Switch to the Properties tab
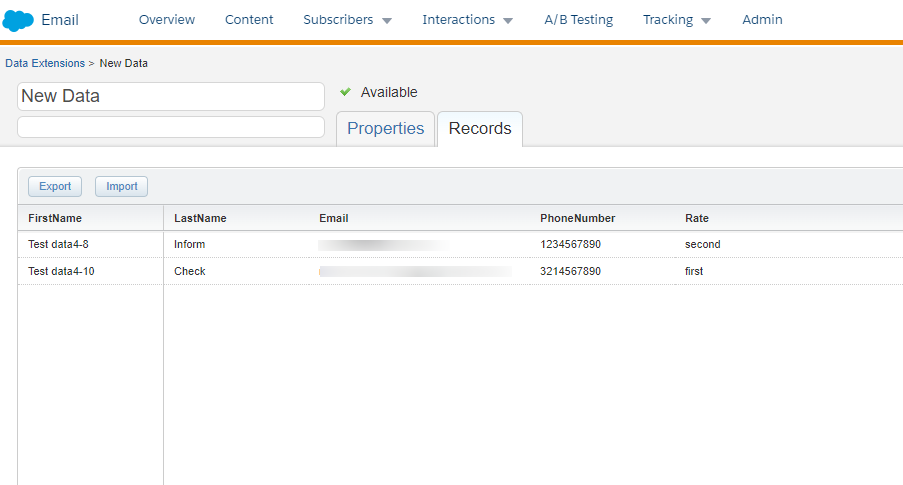903x485 pixels. (385, 129)
